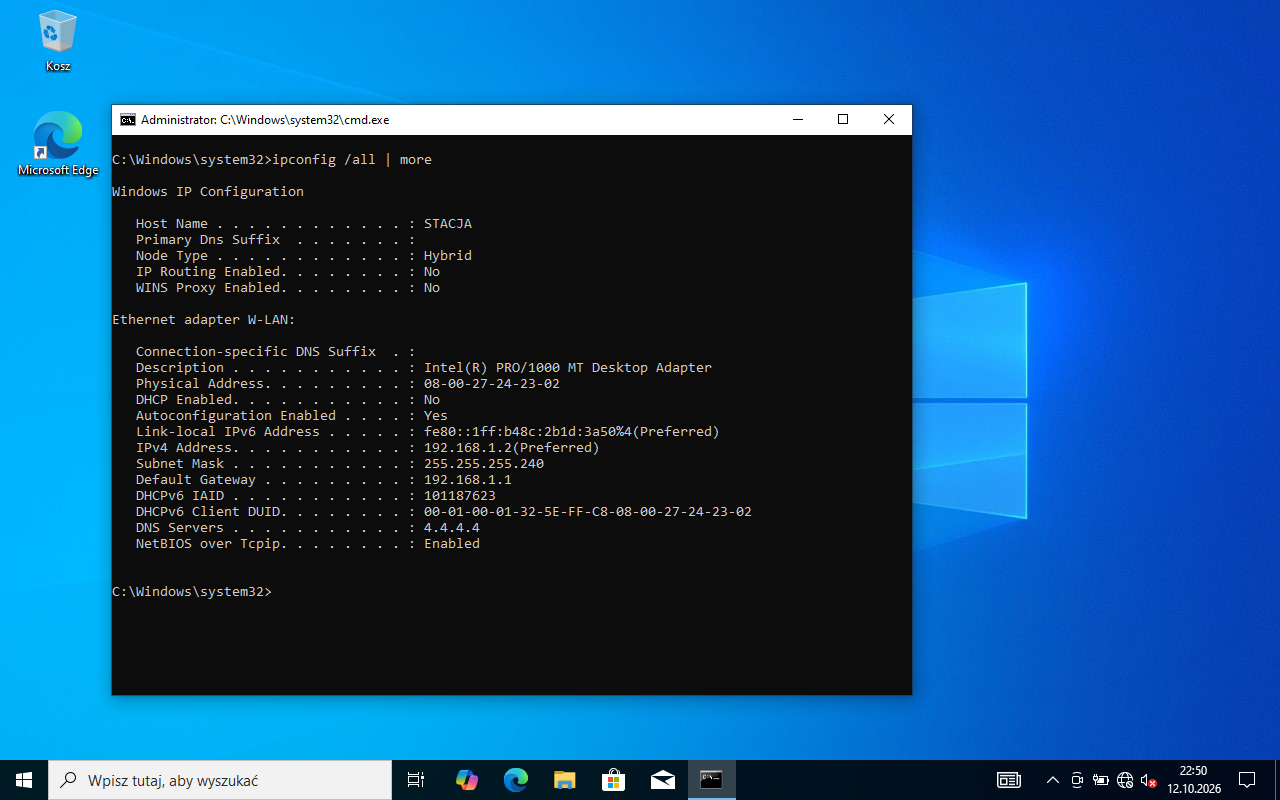The image size is (1280, 800).
Task: Expand hidden system tray icons
Action: click(x=1052, y=780)
